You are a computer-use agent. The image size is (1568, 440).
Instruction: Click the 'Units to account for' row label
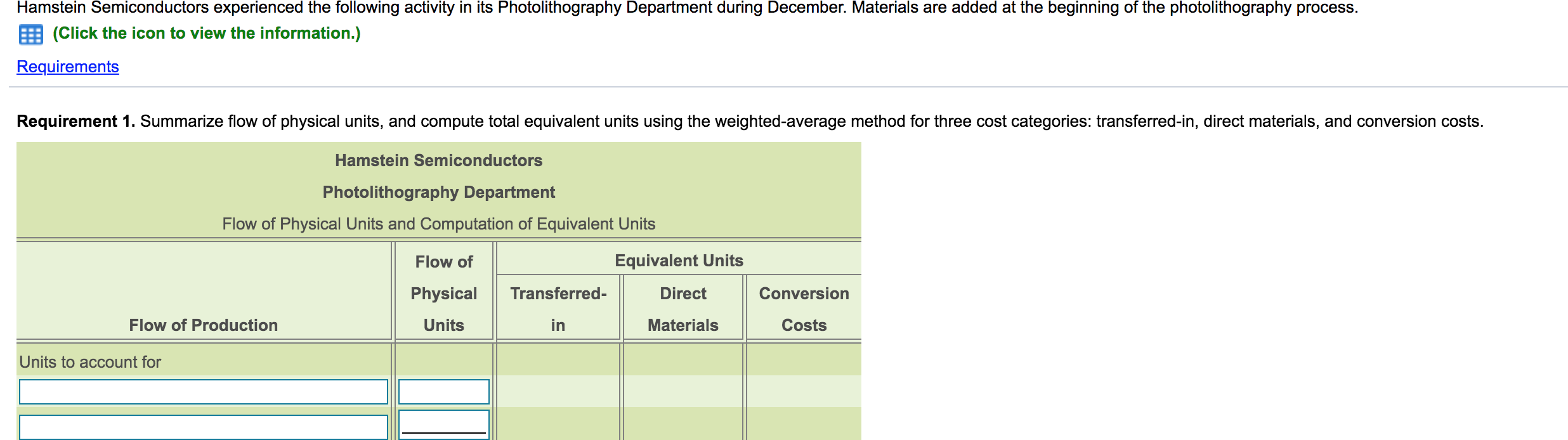pos(90,362)
